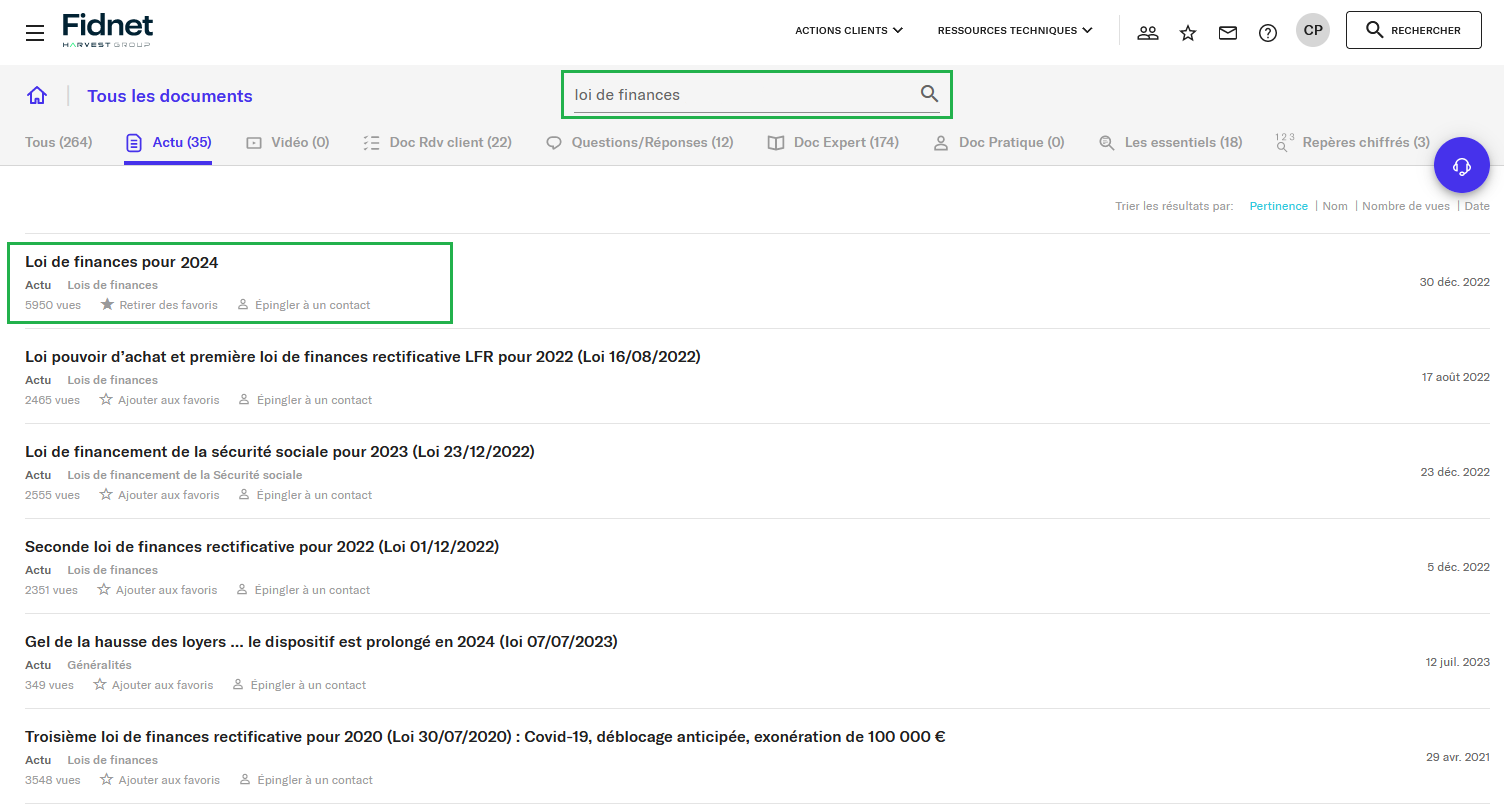Select the Actu (35) tab
This screenshot has height=804, width=1504.
point(168,143)
